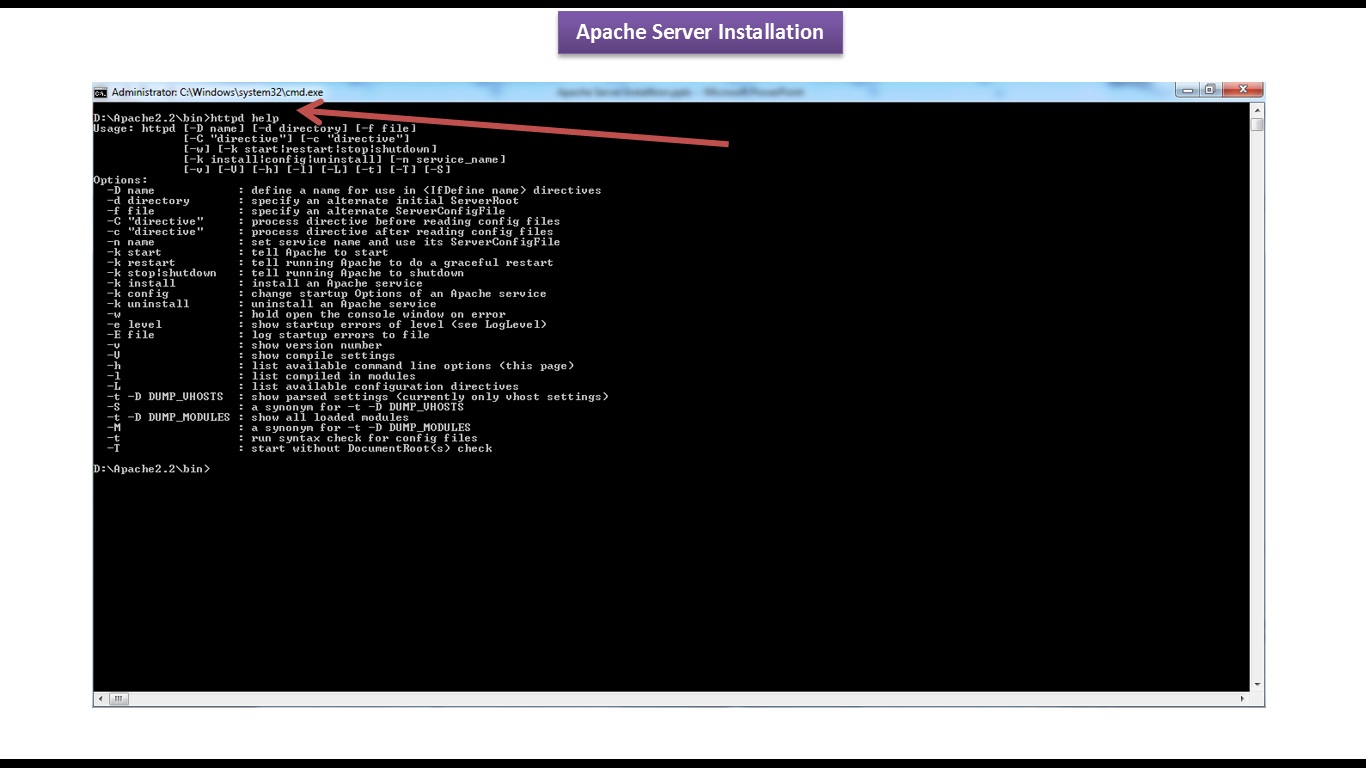
Task: Click 'a synonym for -t -D DUMP_MODULES'
Action: [360, 428]
